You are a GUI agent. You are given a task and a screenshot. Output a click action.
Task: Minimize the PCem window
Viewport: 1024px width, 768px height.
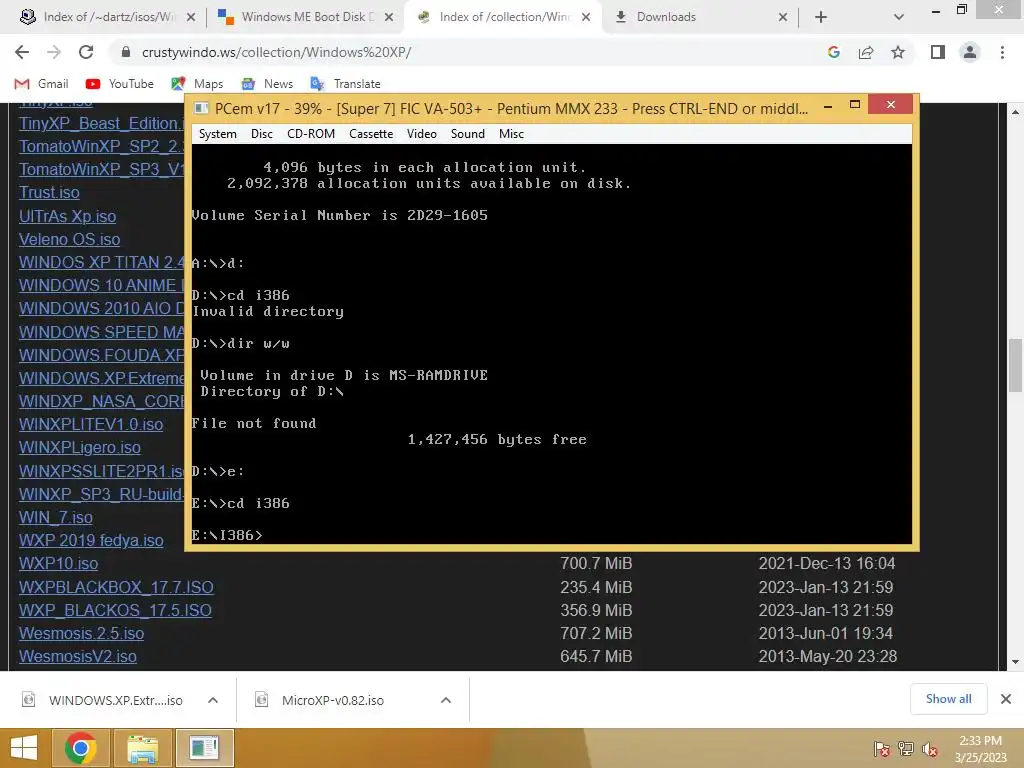point(828,105)
